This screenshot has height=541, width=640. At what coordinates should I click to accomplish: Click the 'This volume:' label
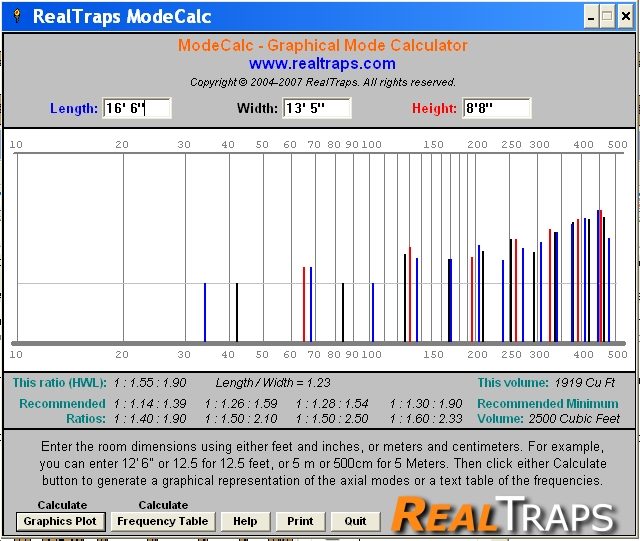coord(513,383)
